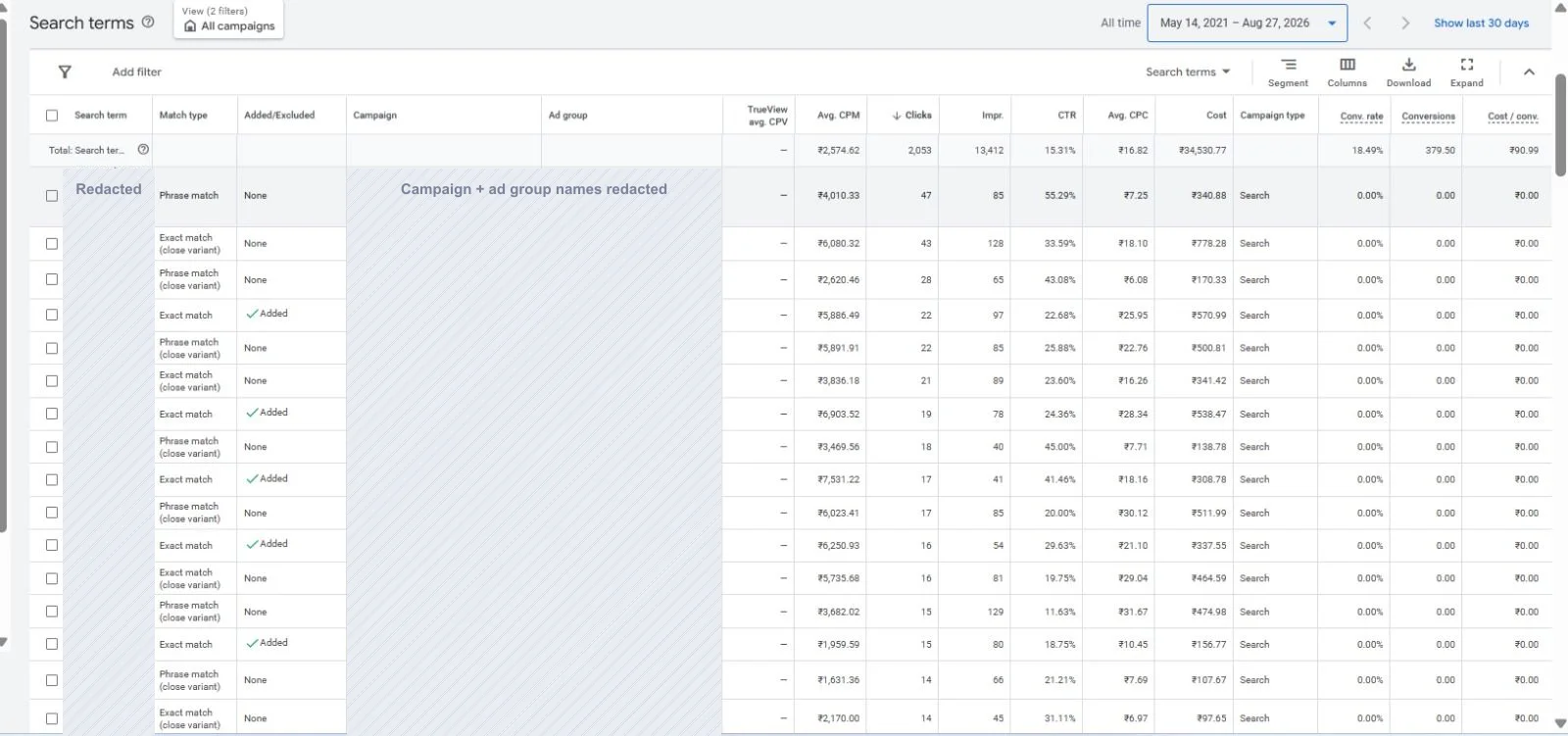Sort by Campaign type column header

tap(1272, 116)
